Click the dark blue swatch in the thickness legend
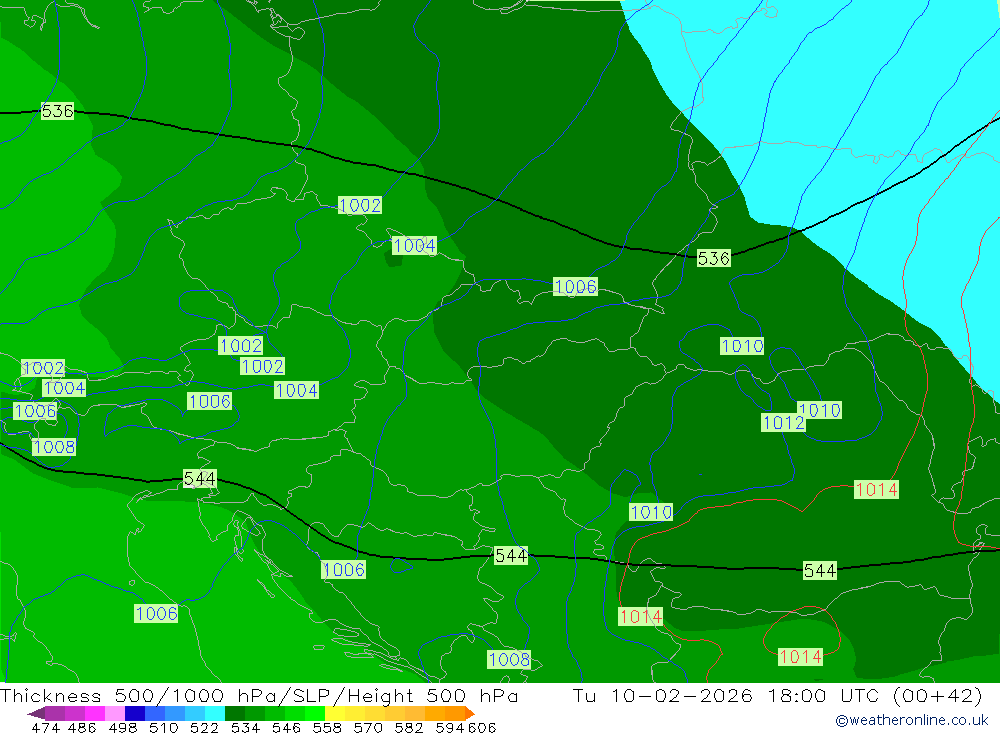1000x733 pixels. point(135,713)
